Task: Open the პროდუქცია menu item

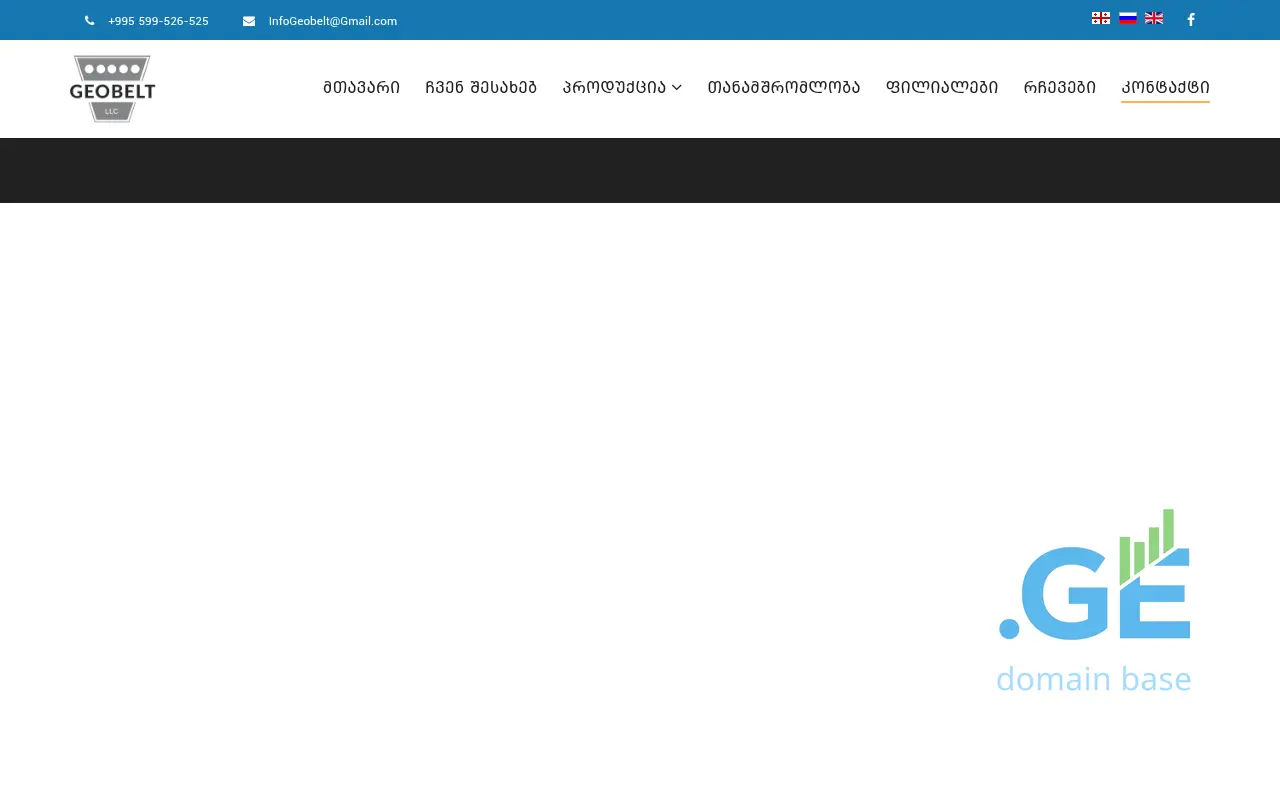Action: pos(614,88)
